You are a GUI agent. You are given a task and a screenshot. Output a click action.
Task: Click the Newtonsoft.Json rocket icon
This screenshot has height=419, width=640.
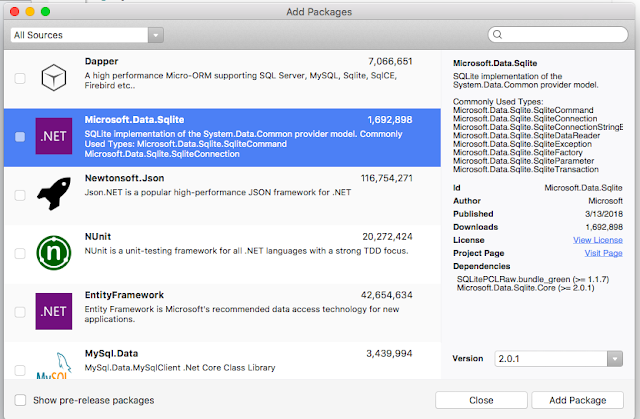tap(52, 195)
